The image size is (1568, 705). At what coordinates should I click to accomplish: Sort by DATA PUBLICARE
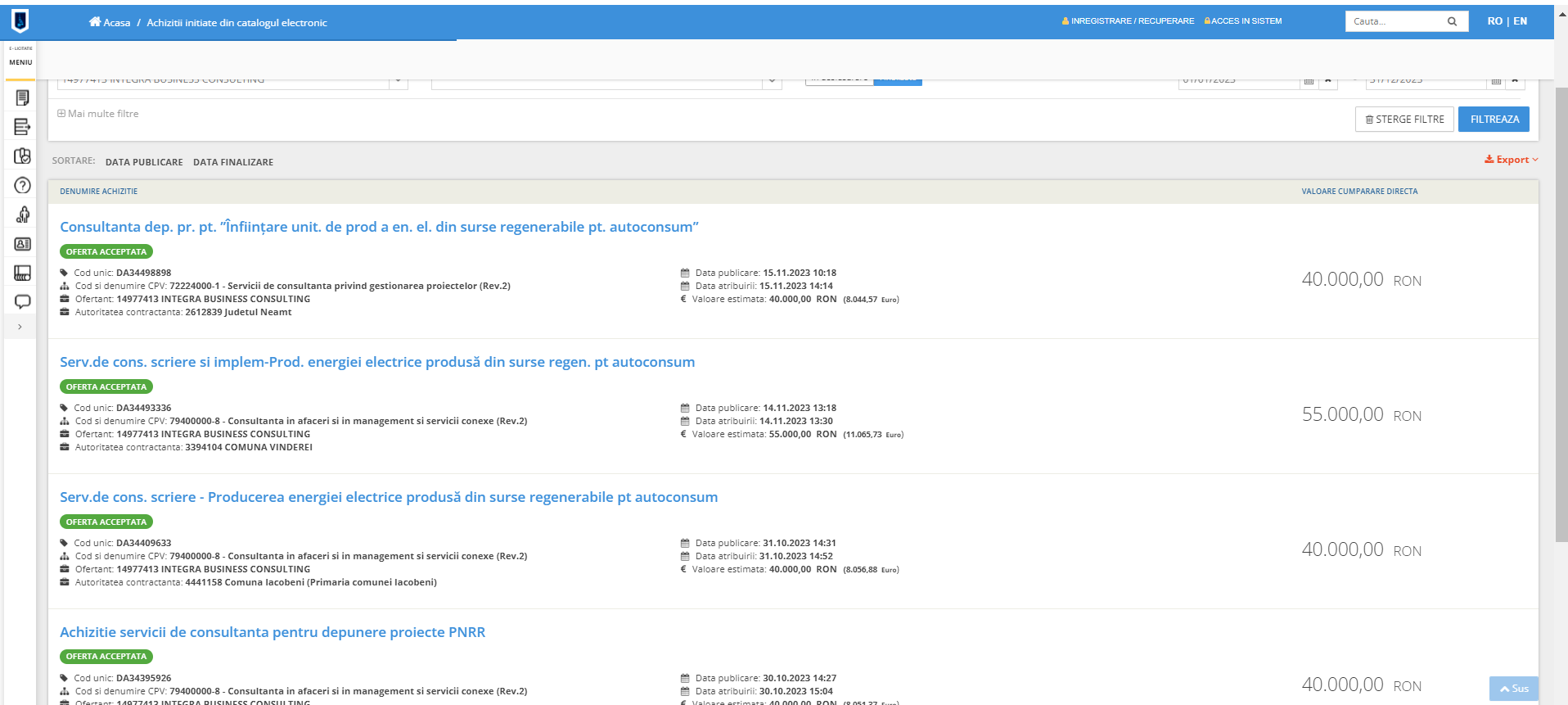144,162
